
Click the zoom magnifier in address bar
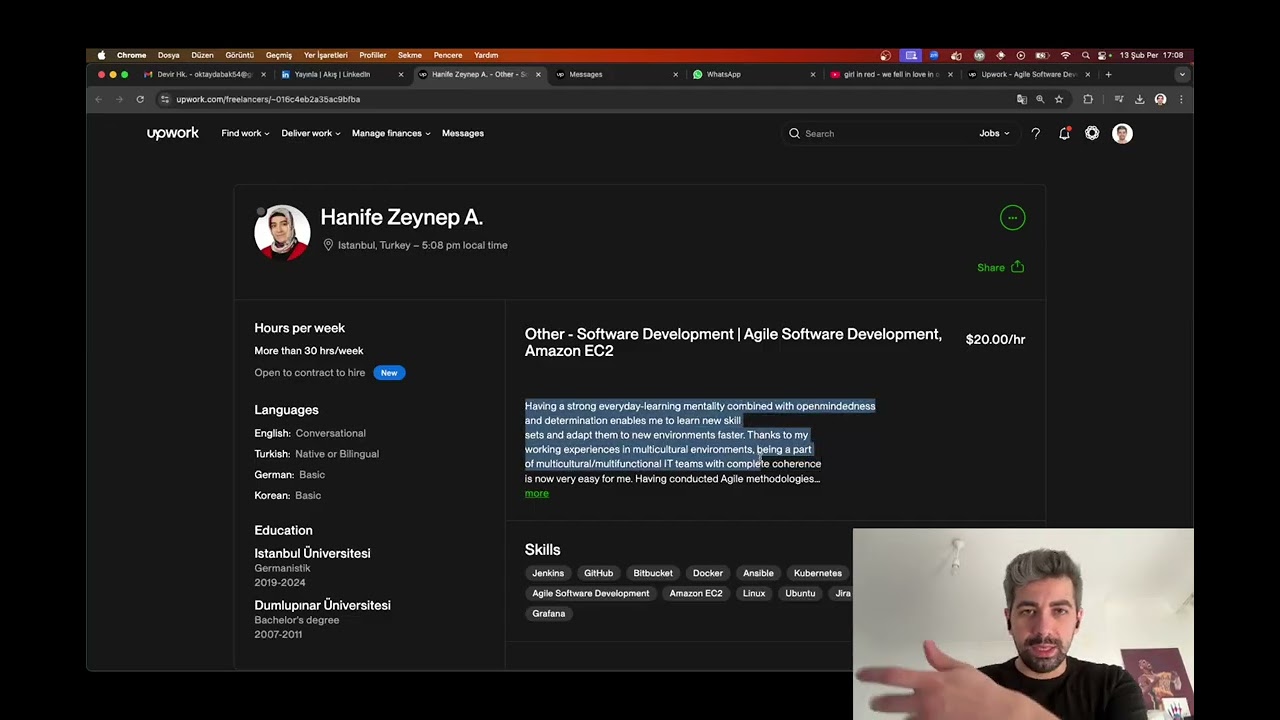(x=1040, y=99)
